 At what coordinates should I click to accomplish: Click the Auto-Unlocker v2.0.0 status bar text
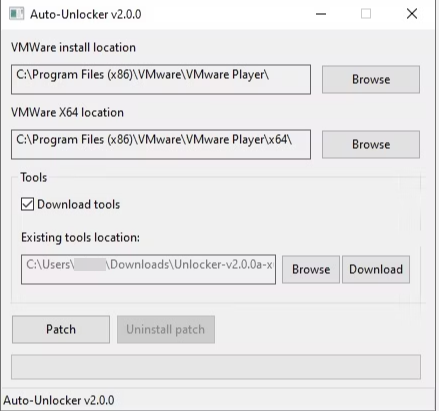(x=59, y=400)
